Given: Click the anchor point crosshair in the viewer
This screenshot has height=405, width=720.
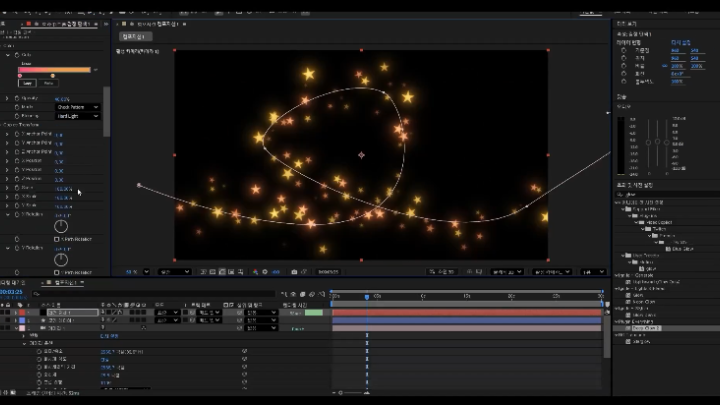Looking at the screenshot, I should pyautogui.click(x=361, y=155).
